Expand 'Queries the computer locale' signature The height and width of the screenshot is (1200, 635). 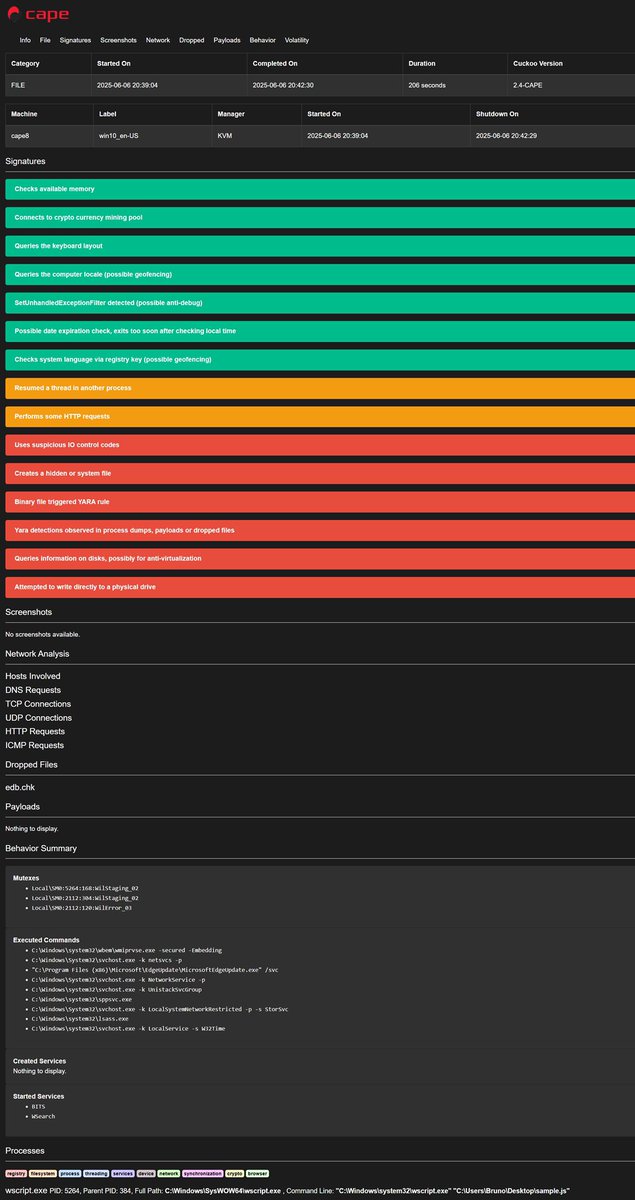(320, 273)
